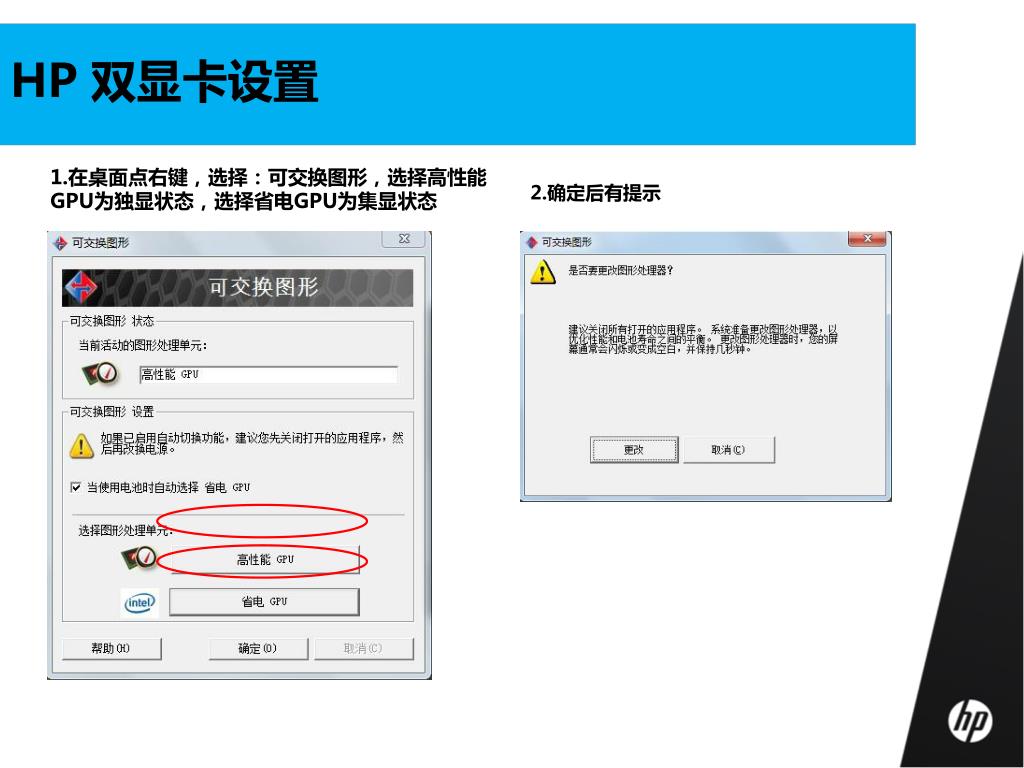Click the warning icon in confirmation dialog
This screenshot has width=1024, height=768.
[543, 272]
